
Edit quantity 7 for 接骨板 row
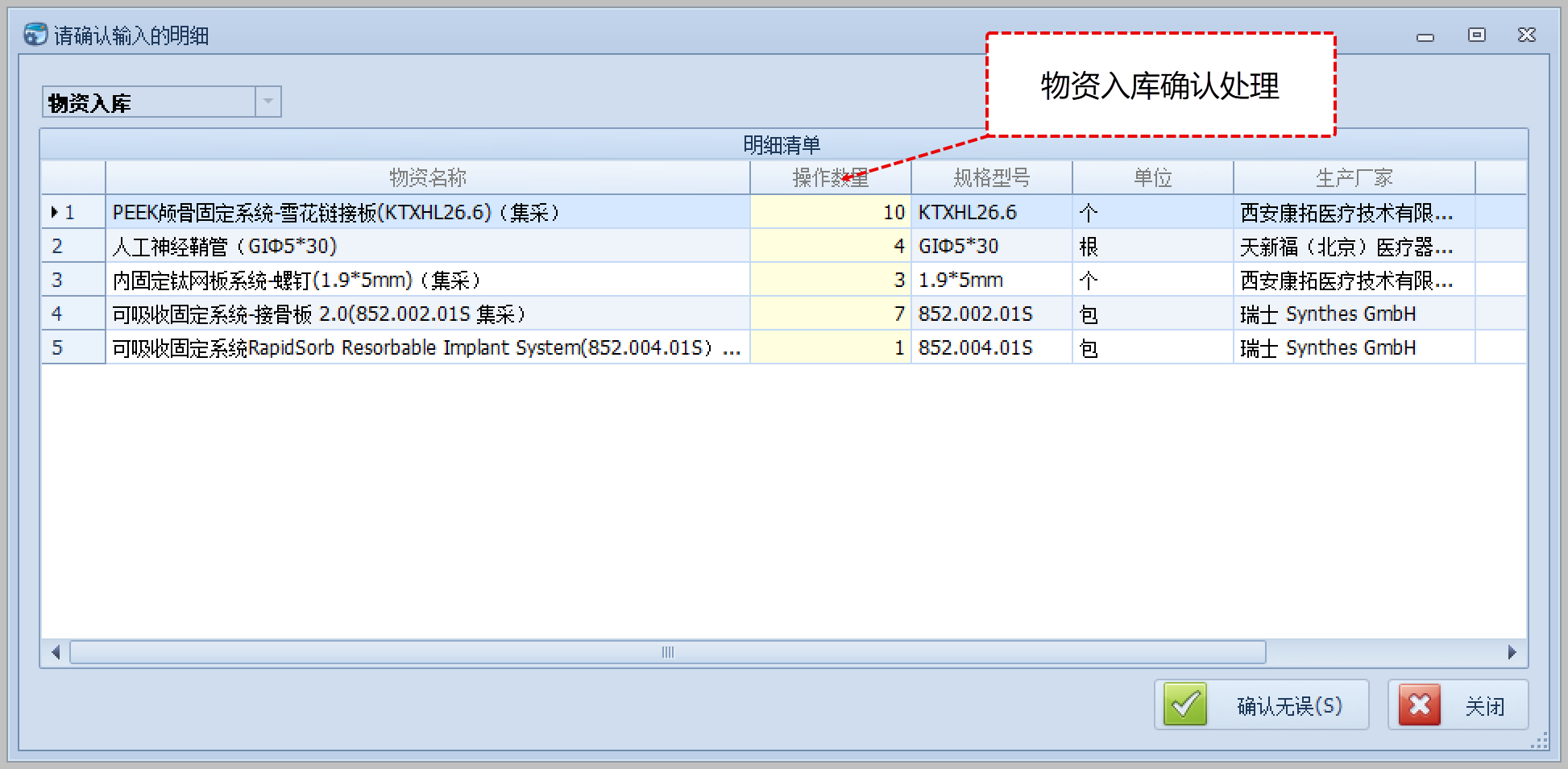tap(831, 314)
